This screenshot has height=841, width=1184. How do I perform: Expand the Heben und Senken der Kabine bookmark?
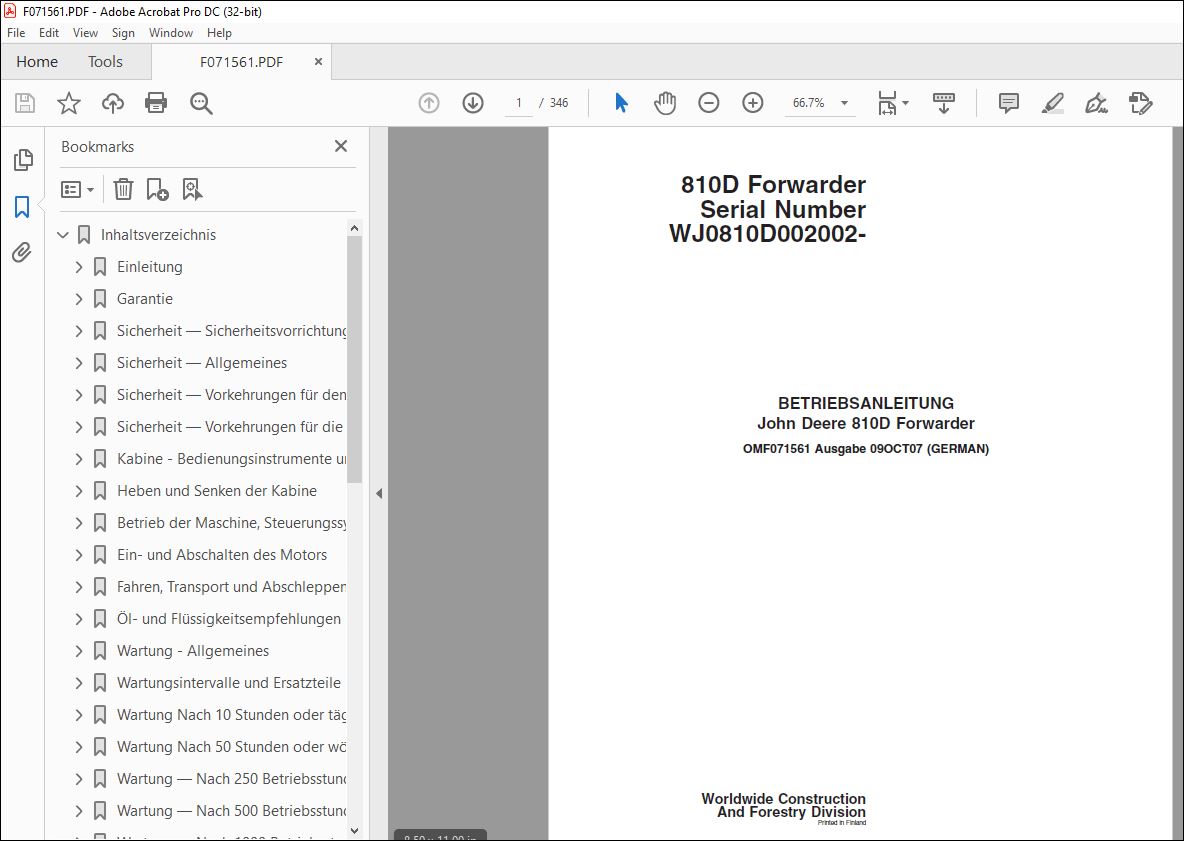(79, 491)
